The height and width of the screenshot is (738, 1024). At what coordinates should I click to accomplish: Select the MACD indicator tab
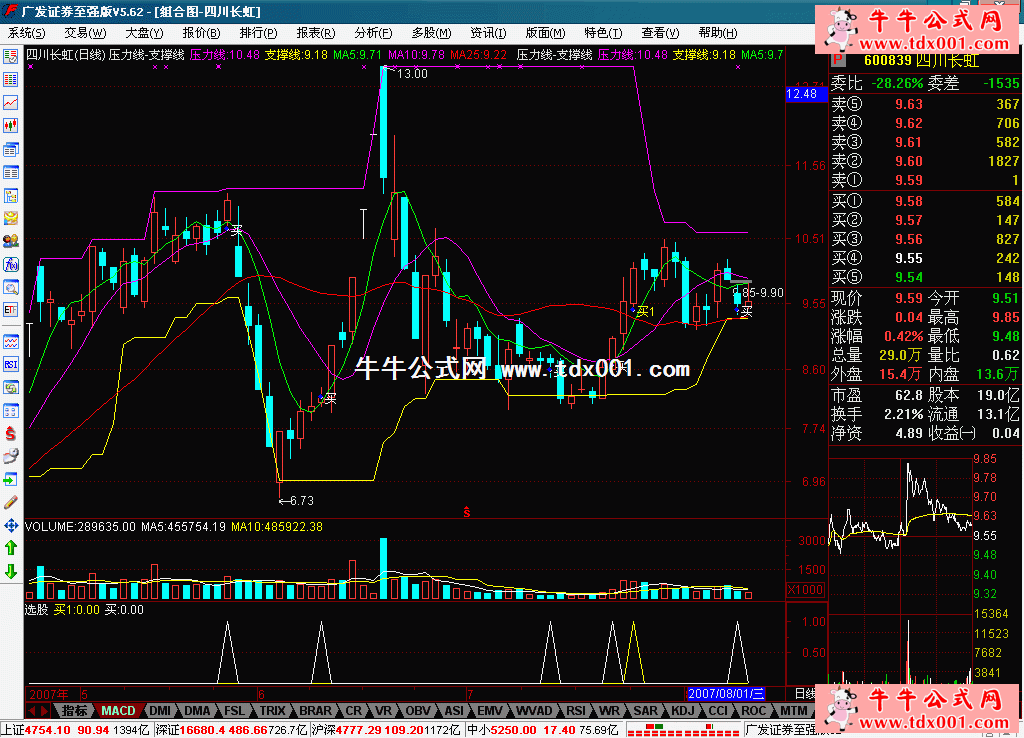pyautogui.click(x=118, y=711)
